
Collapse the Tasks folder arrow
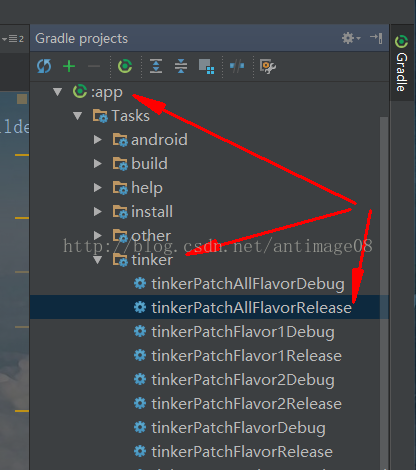tap(77, 116)
